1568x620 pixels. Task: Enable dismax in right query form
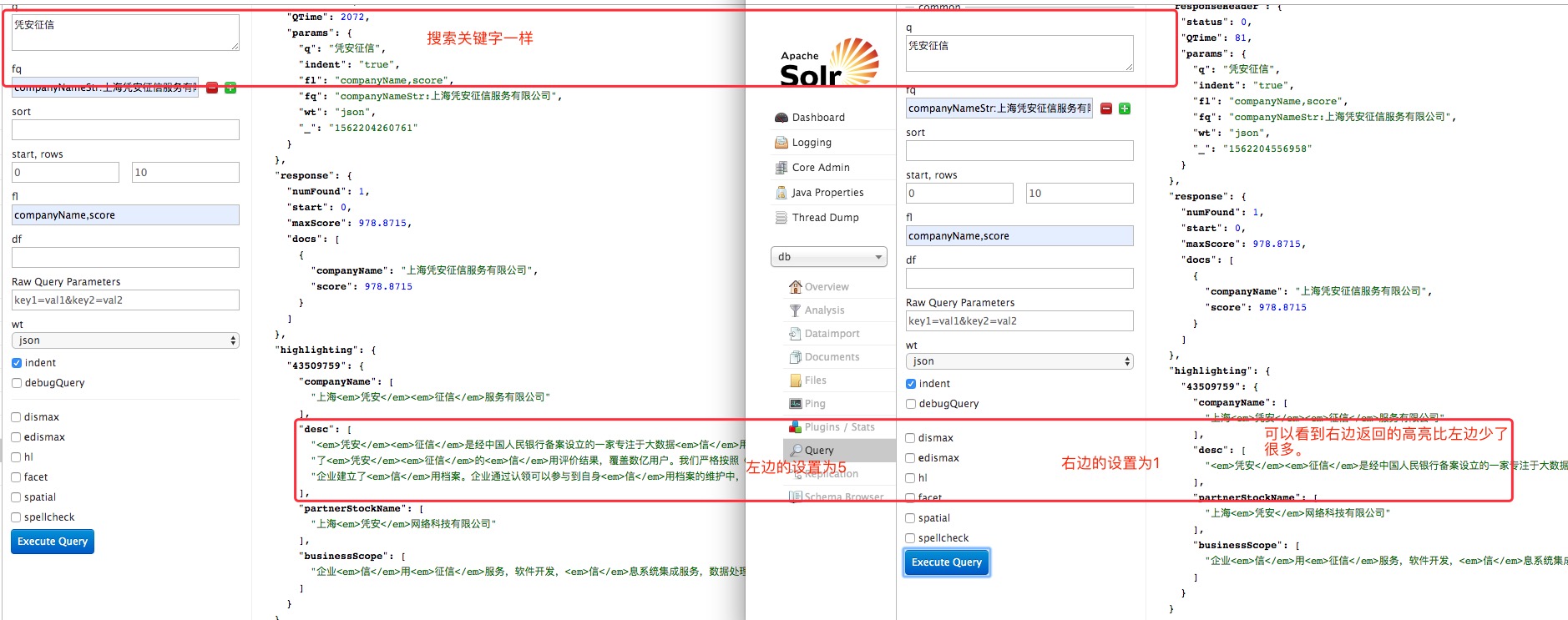[x=911, y=438]
